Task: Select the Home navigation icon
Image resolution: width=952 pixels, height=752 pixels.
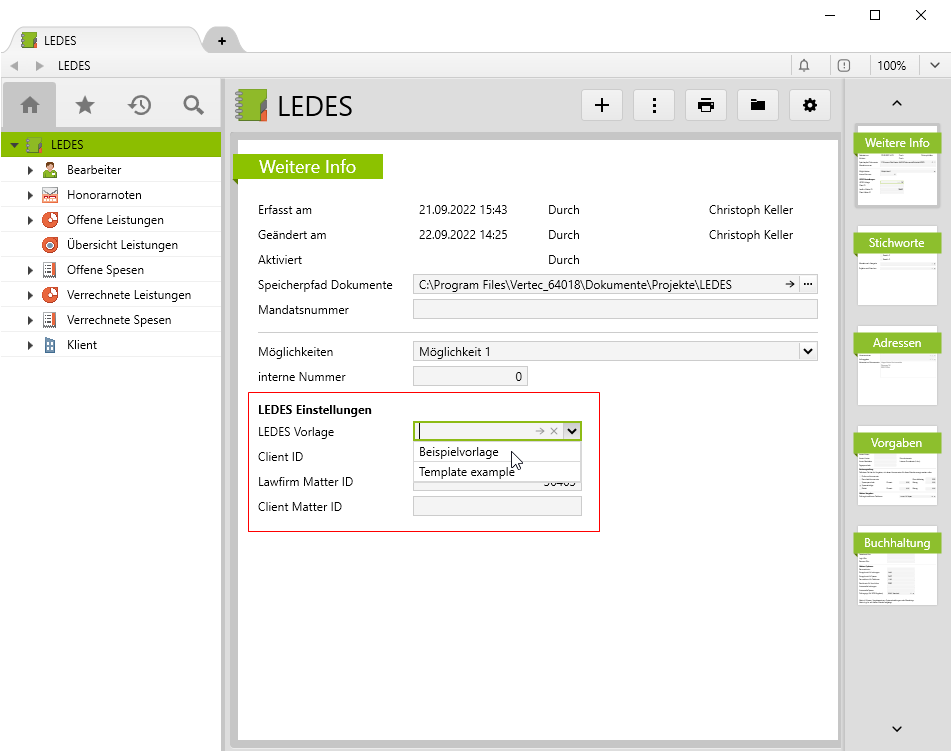Action: [29, 104]
